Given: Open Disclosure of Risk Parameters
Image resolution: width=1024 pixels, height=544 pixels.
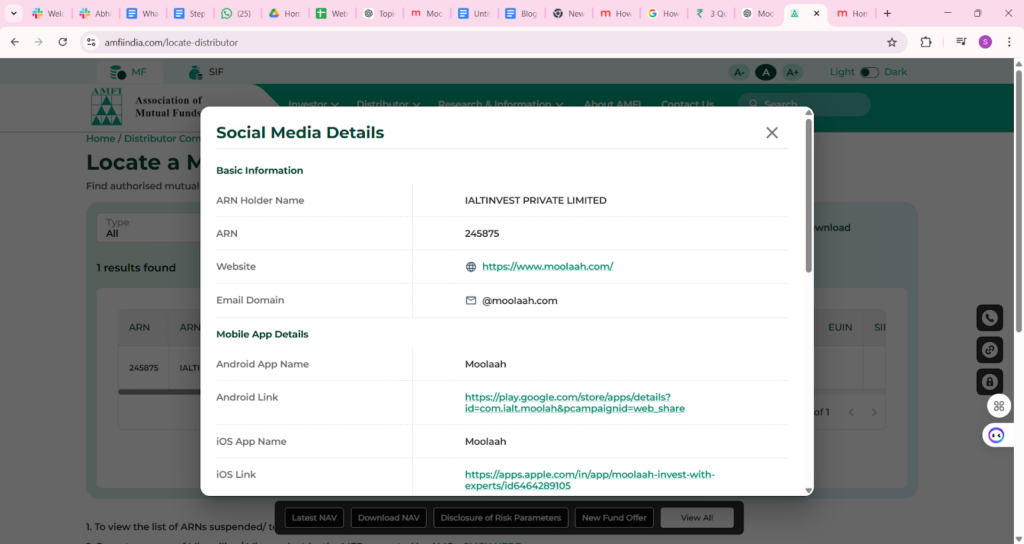Looking at the screenshot, I should pyautogui.click(x=500, y=518).
